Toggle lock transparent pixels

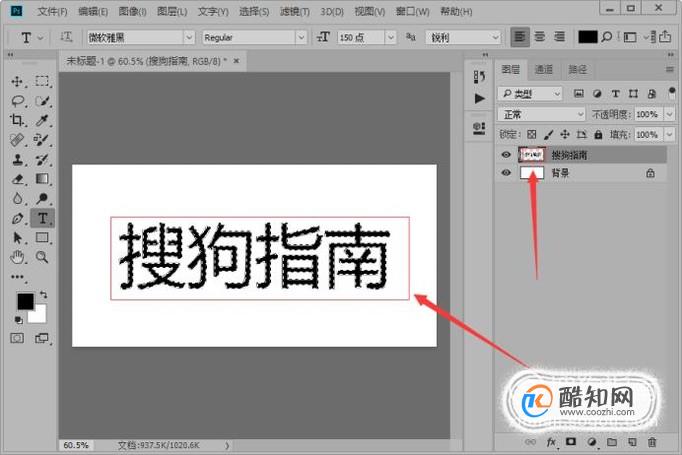[532, 134]
